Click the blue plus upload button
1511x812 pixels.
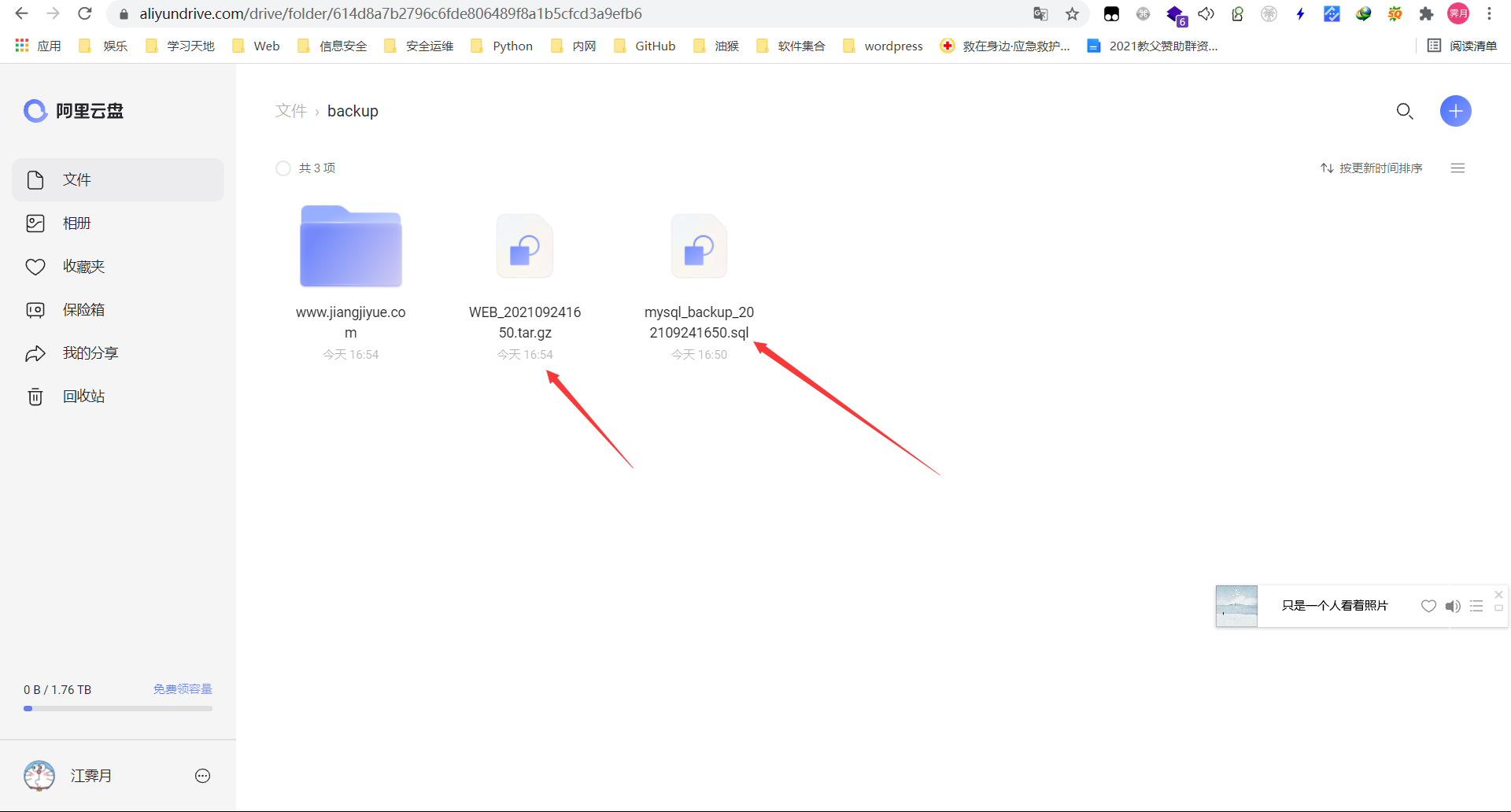(1455, 111)
